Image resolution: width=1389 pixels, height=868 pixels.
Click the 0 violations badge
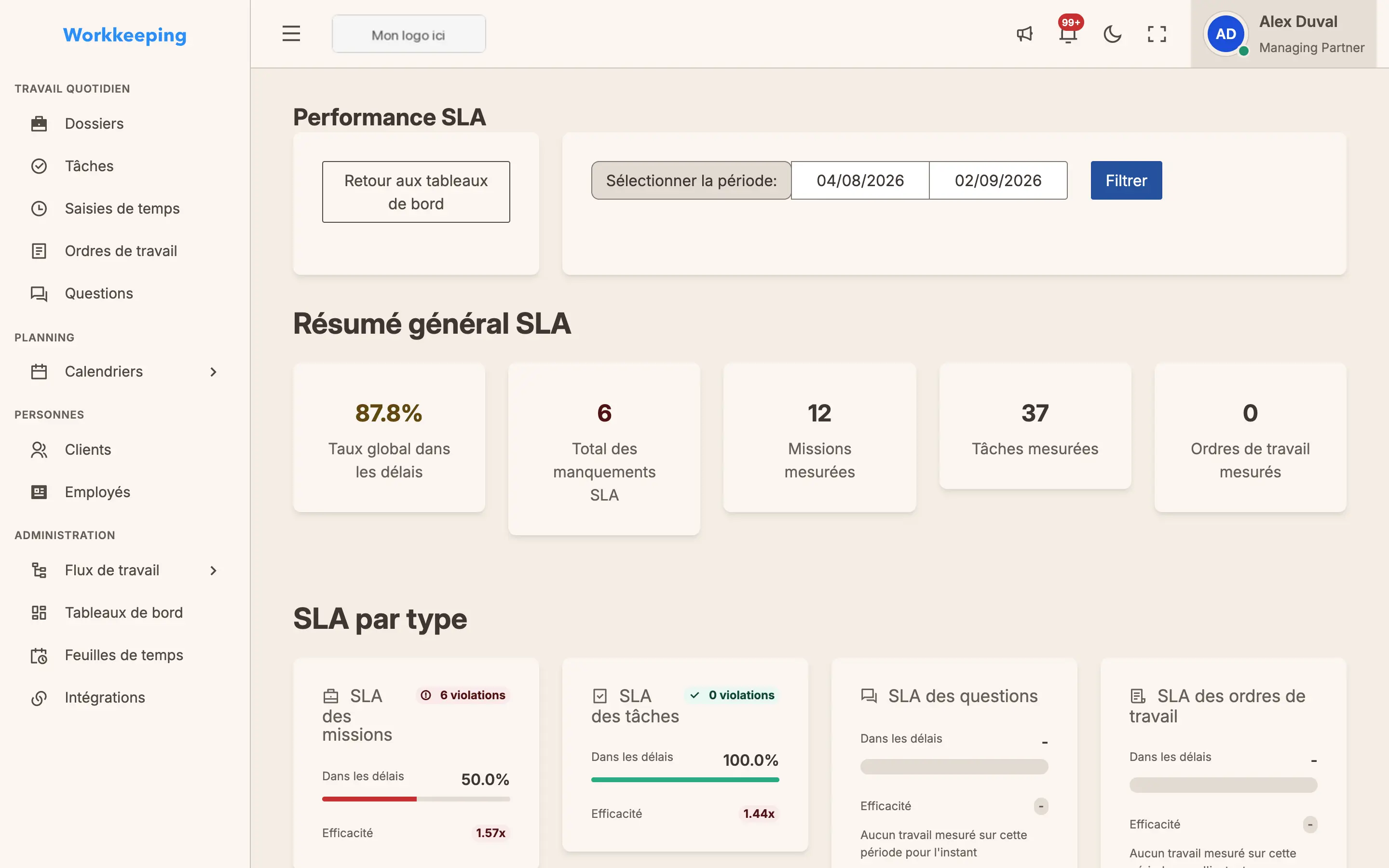[x=733, y=695]
